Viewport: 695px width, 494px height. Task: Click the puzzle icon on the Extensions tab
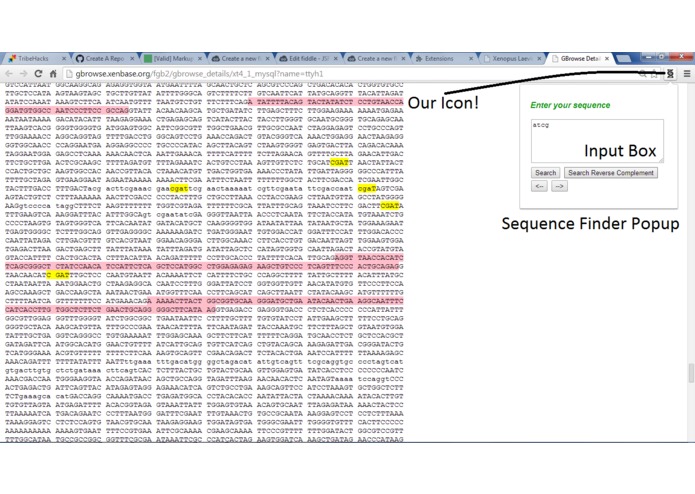(419, 58)
